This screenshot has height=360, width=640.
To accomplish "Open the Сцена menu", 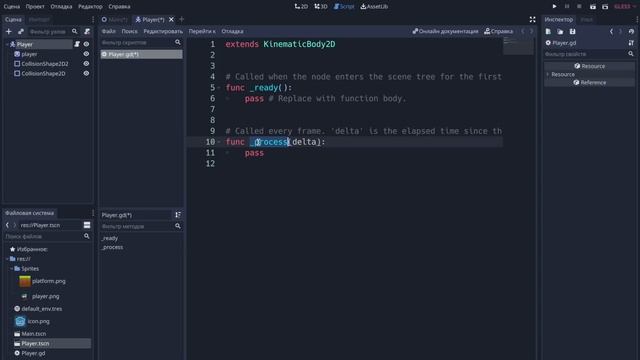I will (x=11, y=7).
